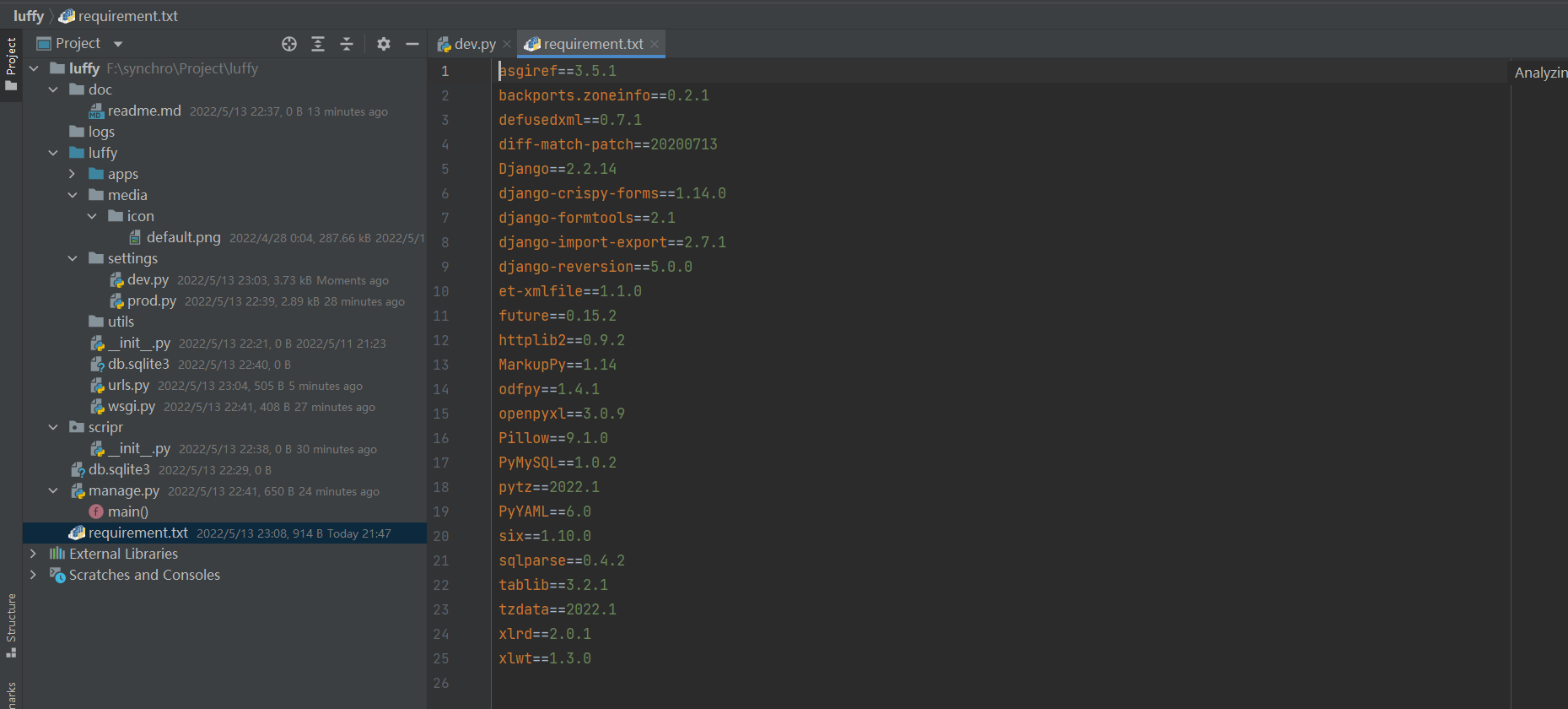Collapse the scripr folder

pos(53,427)
